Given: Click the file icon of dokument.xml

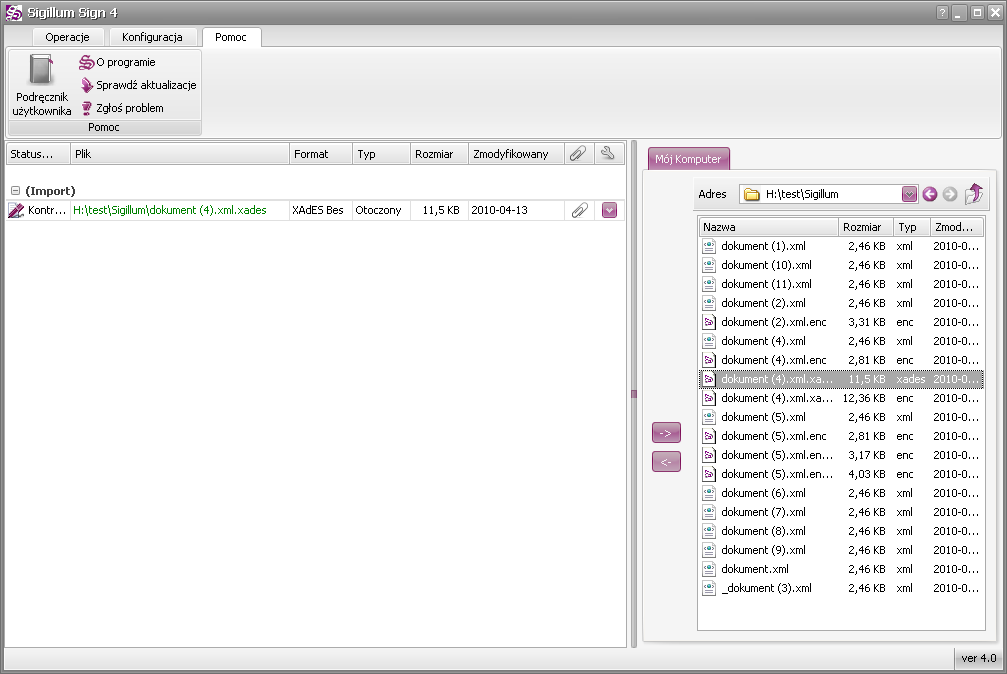Looking at the screenshot, I should 709,569.
